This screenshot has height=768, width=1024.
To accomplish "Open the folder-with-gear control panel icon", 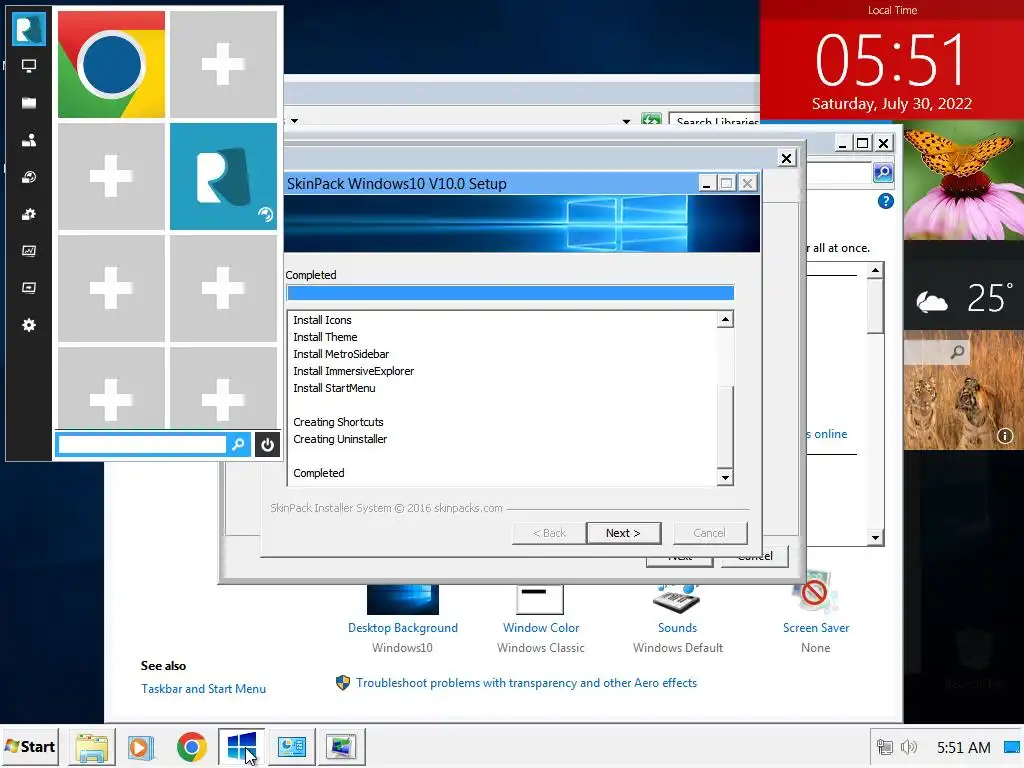I will (x=29, y=214).
